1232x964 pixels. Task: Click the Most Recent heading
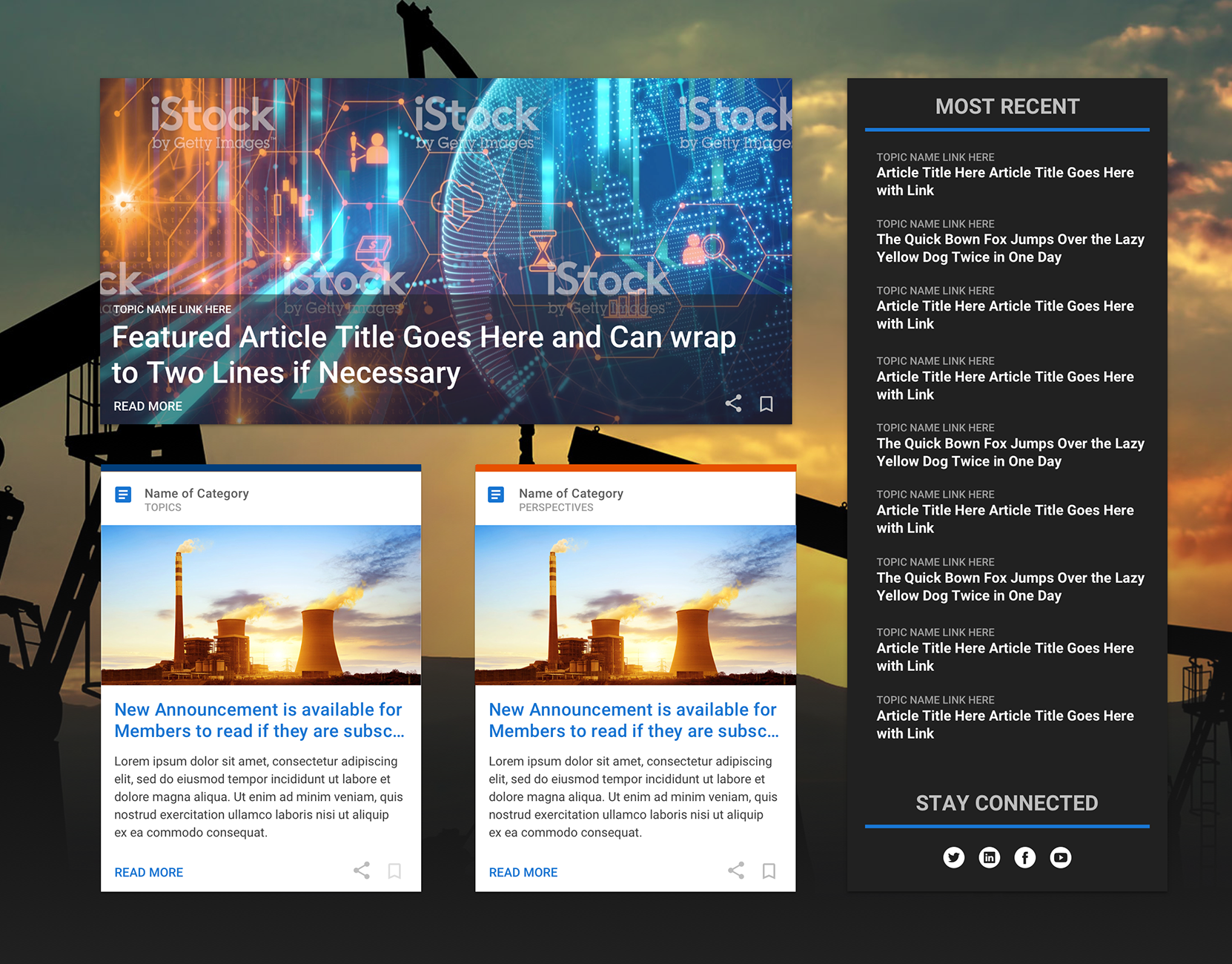1007,107
